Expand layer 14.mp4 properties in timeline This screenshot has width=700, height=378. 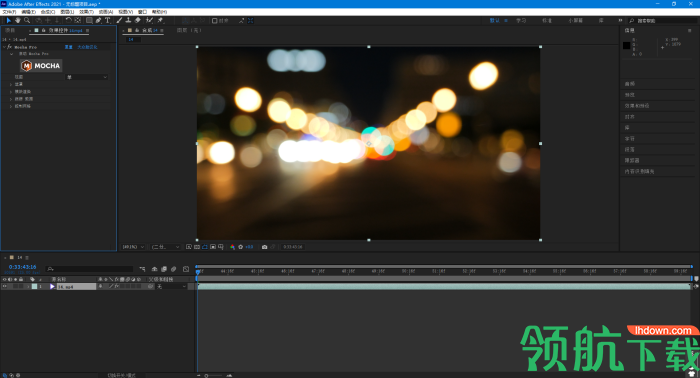[x=29, y=287]
